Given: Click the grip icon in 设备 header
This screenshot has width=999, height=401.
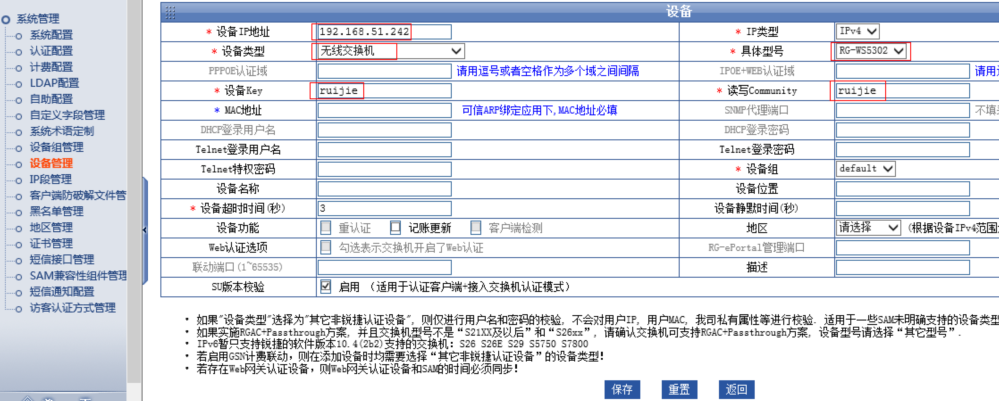Looking at the screenshot, I should point(170,12).
